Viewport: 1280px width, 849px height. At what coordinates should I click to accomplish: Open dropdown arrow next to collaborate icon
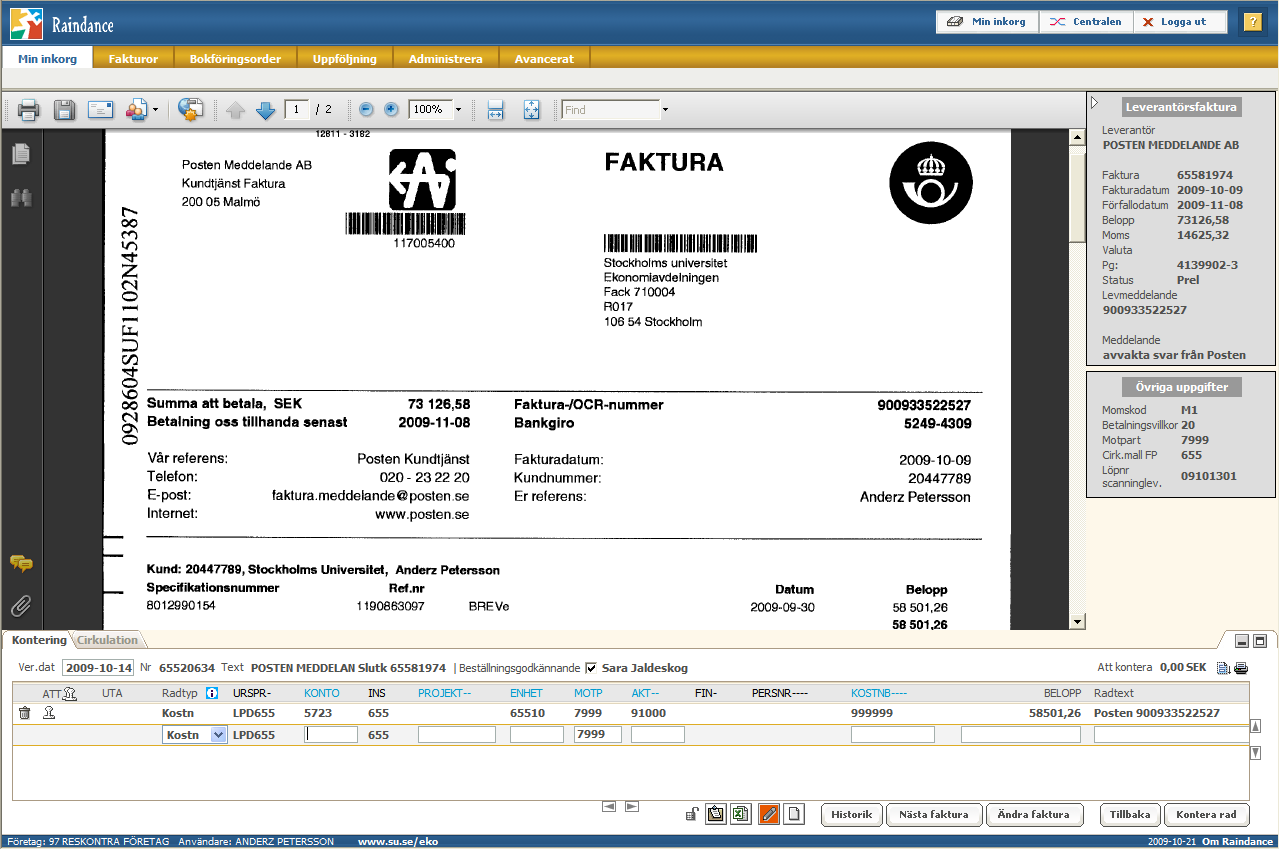click(155, 110)
